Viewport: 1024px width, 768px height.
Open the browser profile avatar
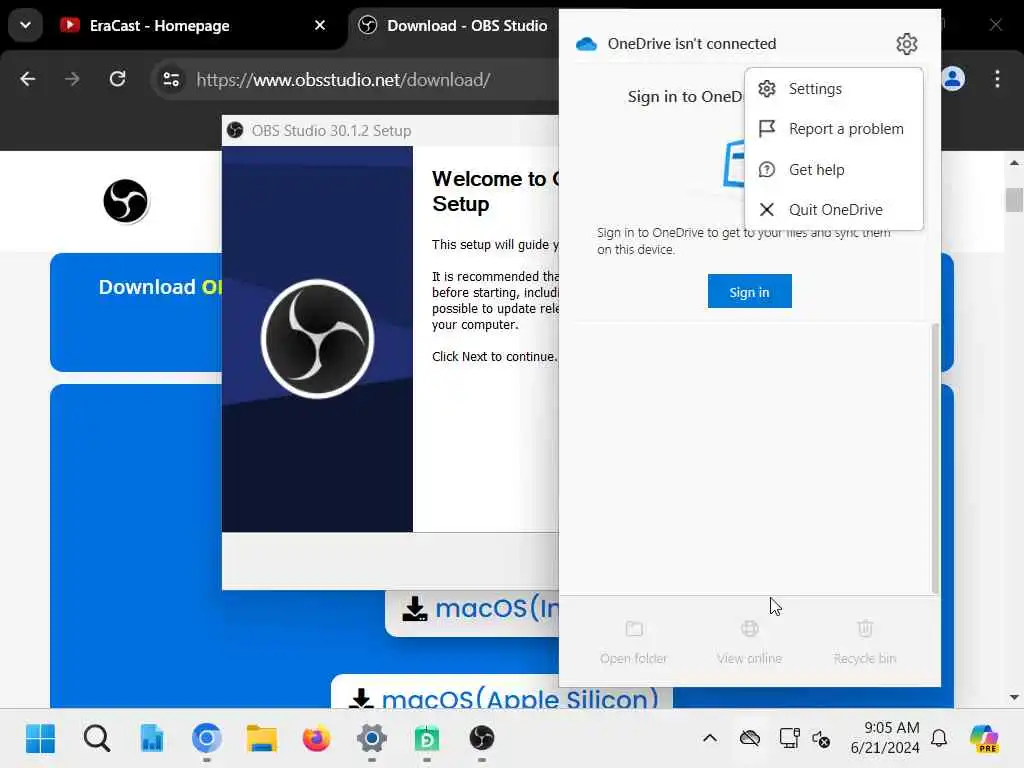coord(953,79)
